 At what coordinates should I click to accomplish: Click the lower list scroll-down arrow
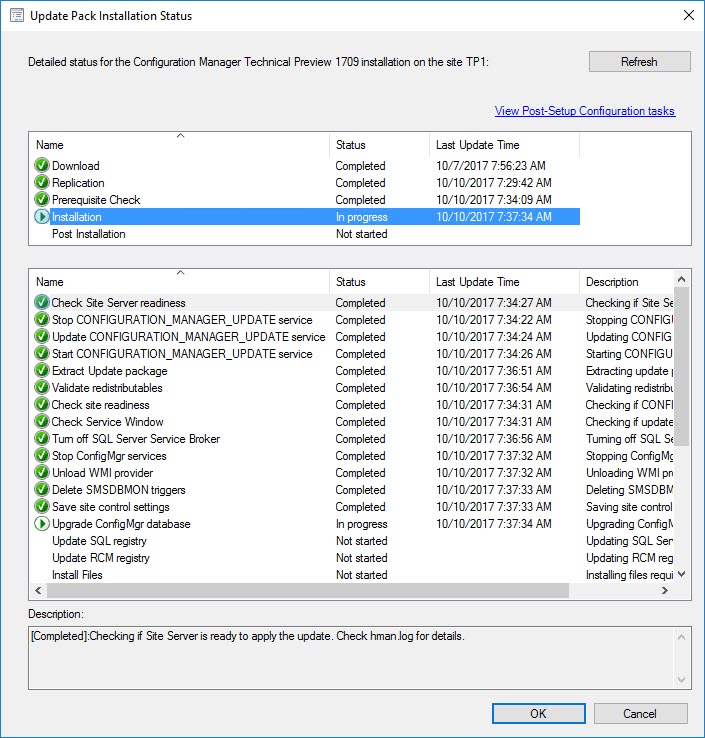coord(681,574)
